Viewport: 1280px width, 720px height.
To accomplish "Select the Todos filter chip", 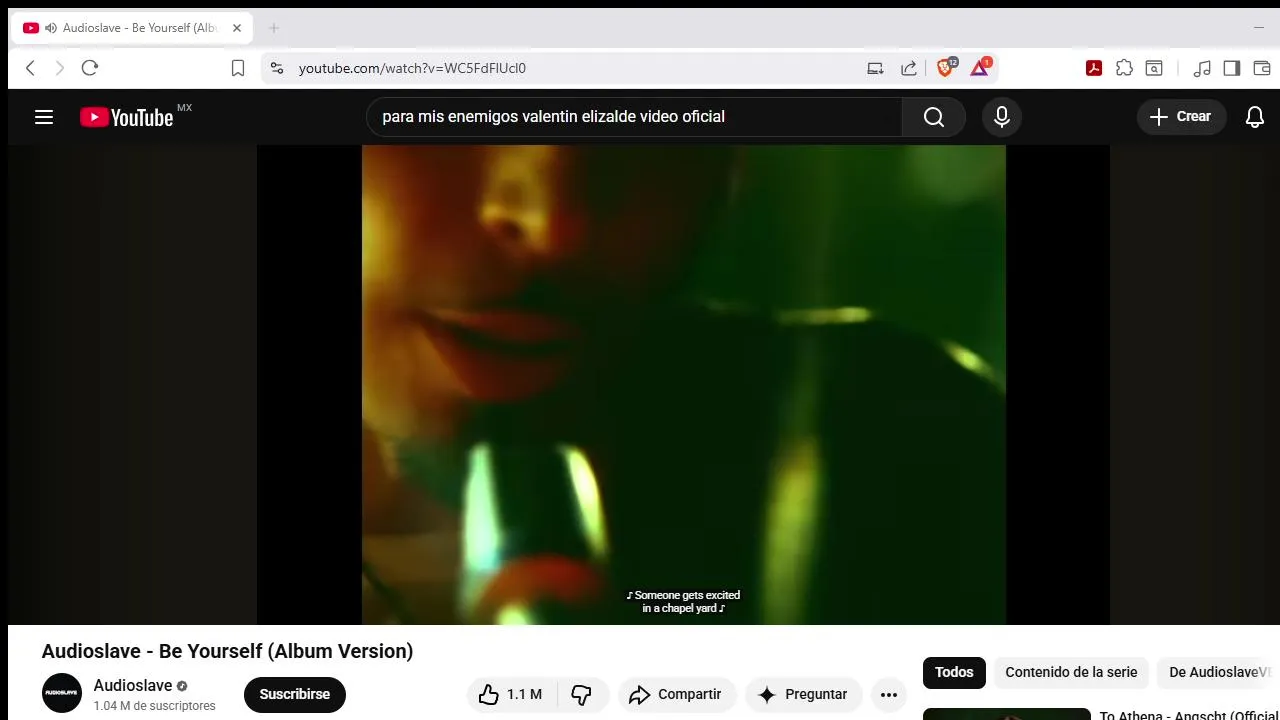I will click(x=954, y=673).
